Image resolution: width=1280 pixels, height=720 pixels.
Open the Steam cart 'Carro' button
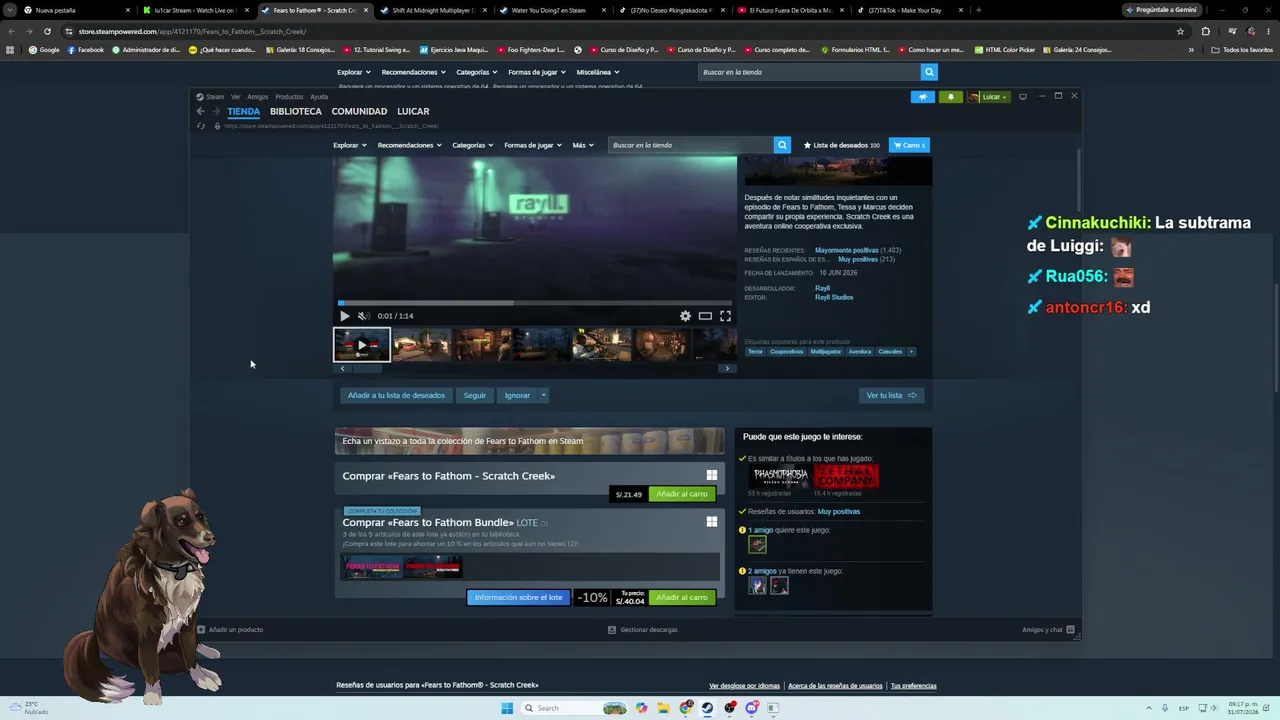[x=909, y=145]
